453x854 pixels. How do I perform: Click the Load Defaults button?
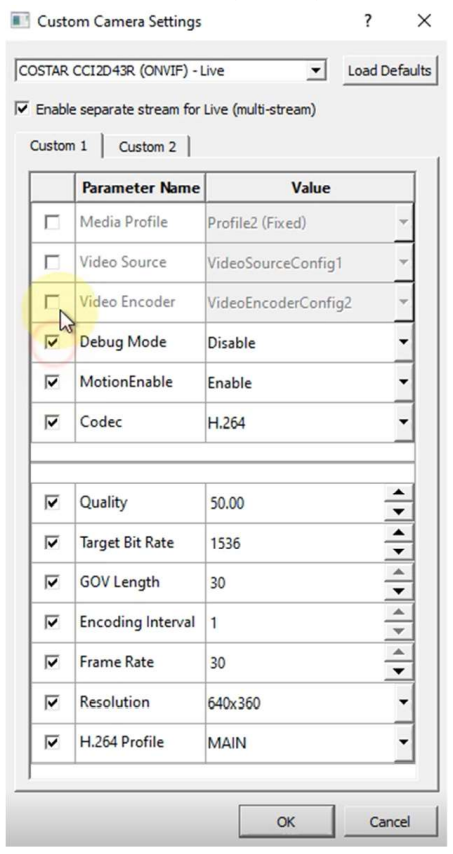390,70
